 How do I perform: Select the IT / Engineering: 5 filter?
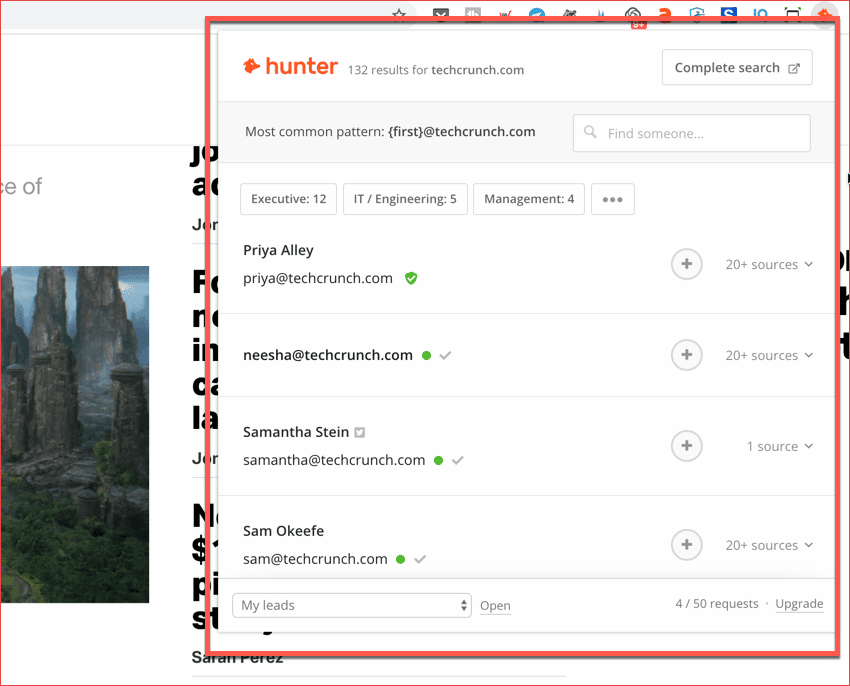click(x=405, y=199)
